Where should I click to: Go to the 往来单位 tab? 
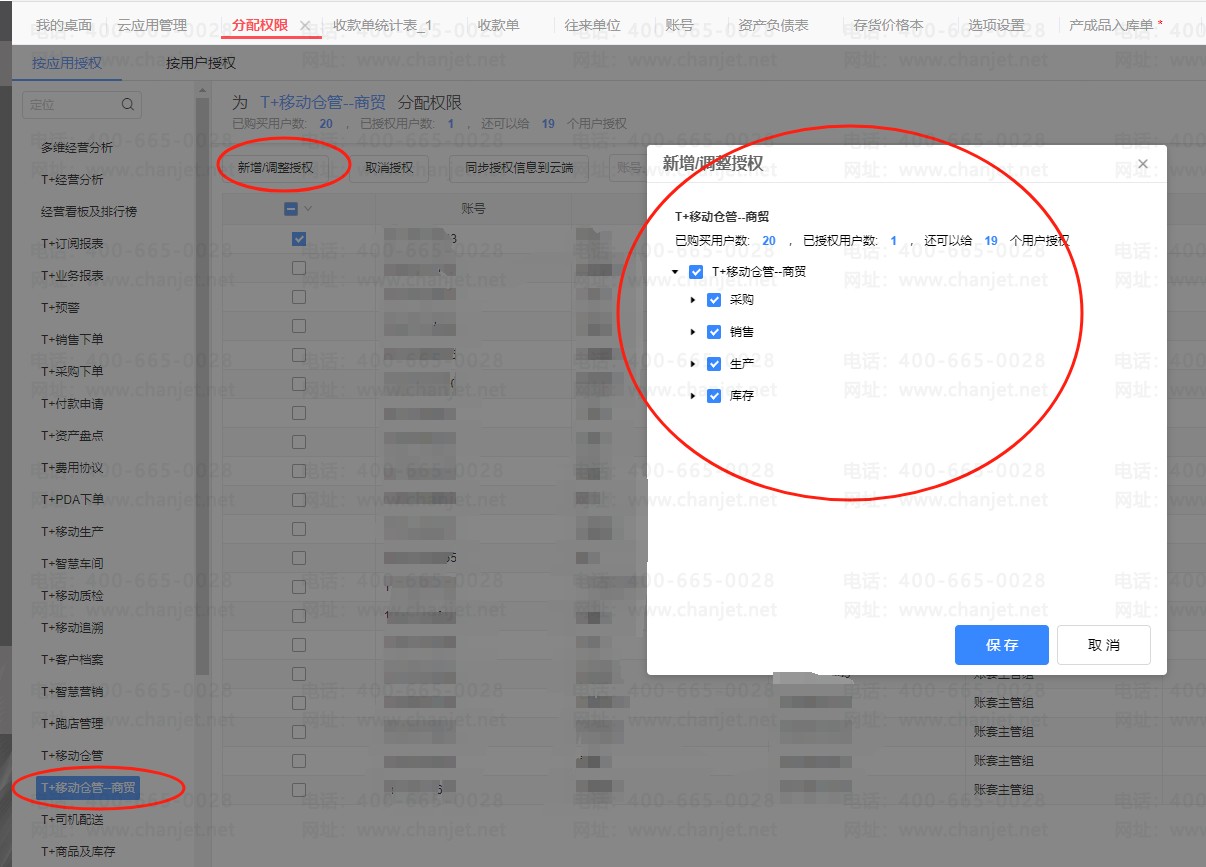[593, 25]
